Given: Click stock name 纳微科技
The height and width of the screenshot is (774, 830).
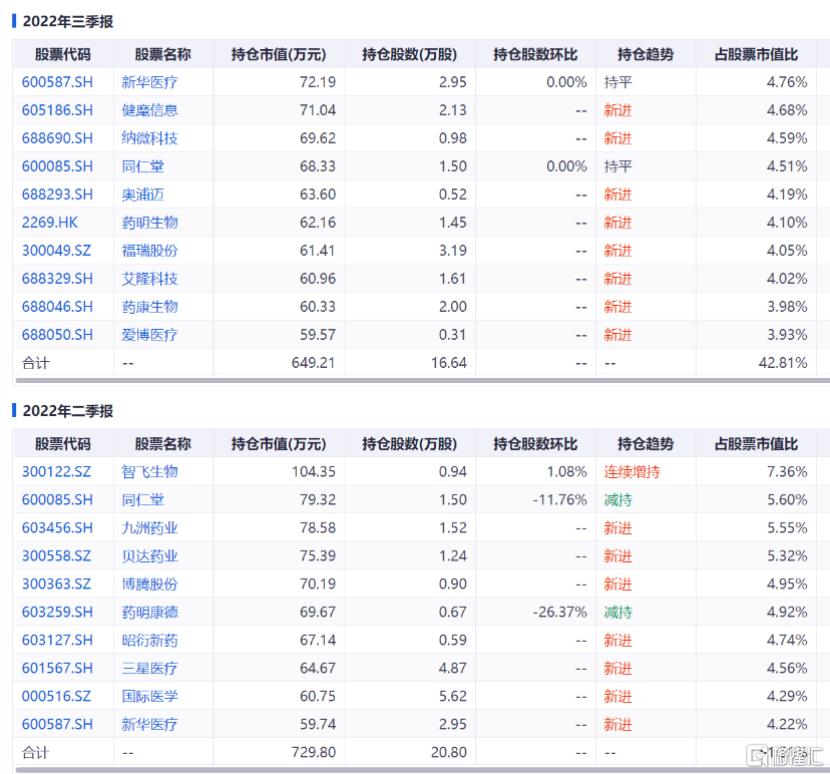Looking at the screenshot, I should 150,138.
